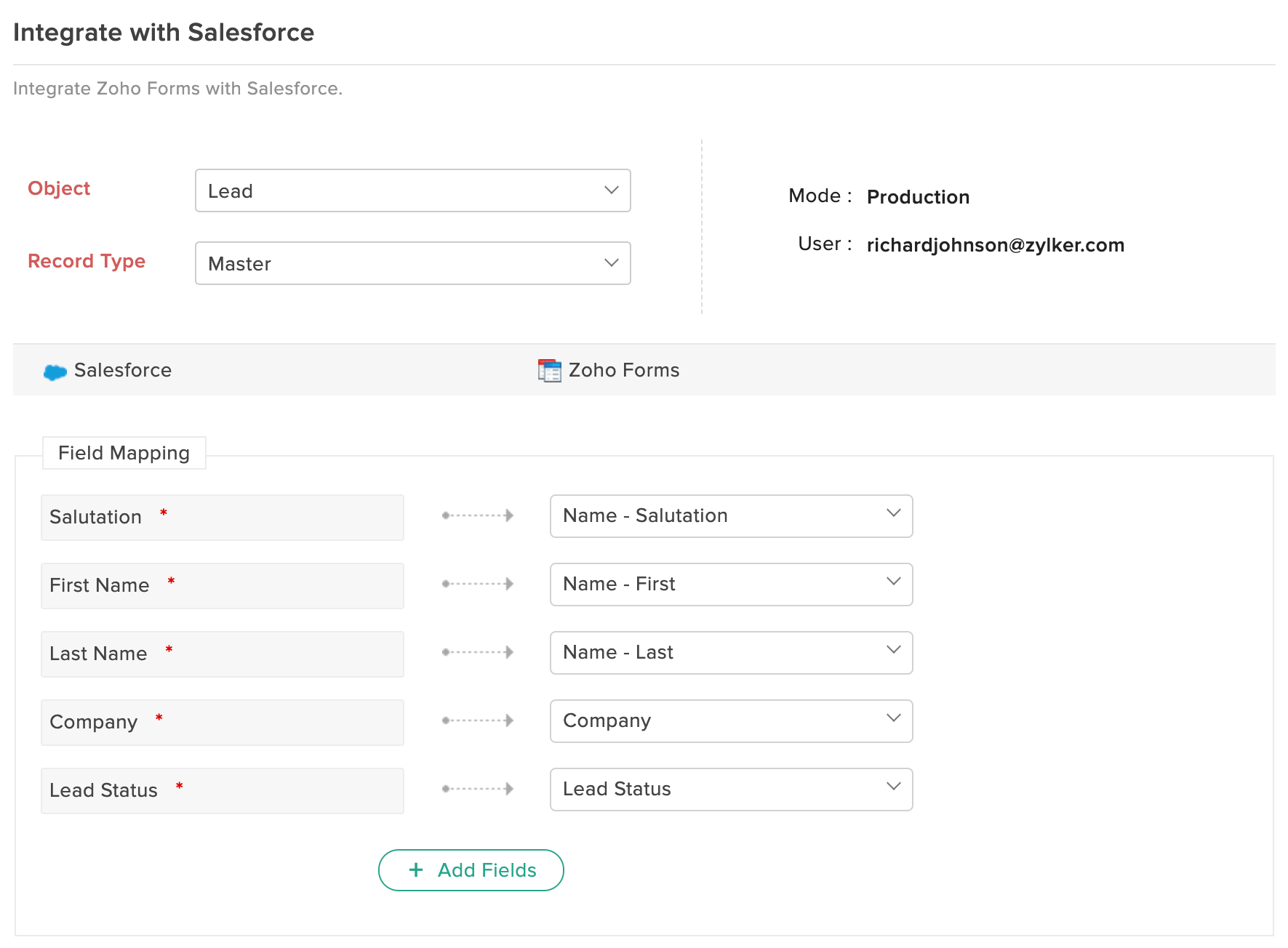Open the Name - Last mapping dropdown

[x=730, y=652]
